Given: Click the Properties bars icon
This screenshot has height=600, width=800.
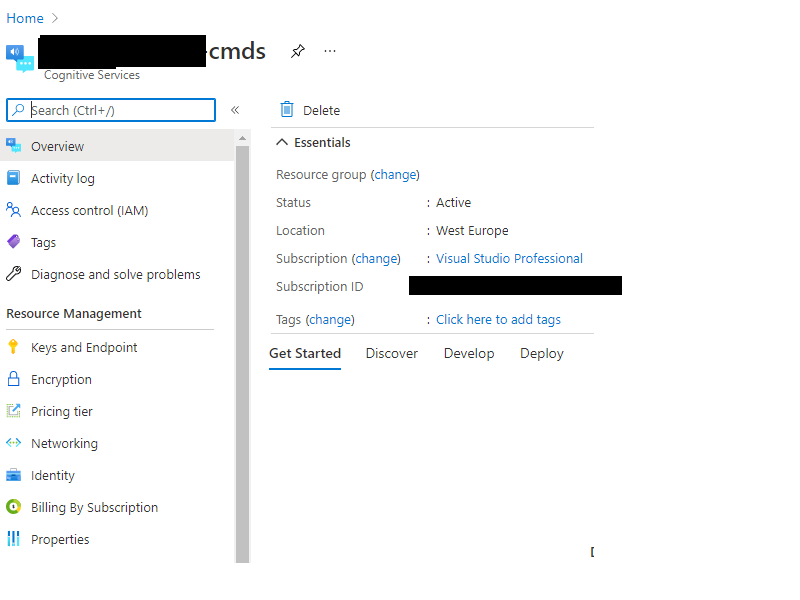Looking at the screenshot, I should [x=14, y=539].
